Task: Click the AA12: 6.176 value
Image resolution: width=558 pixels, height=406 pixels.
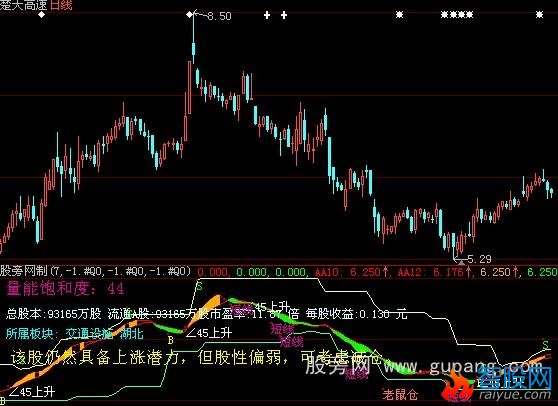Action: 435,272
